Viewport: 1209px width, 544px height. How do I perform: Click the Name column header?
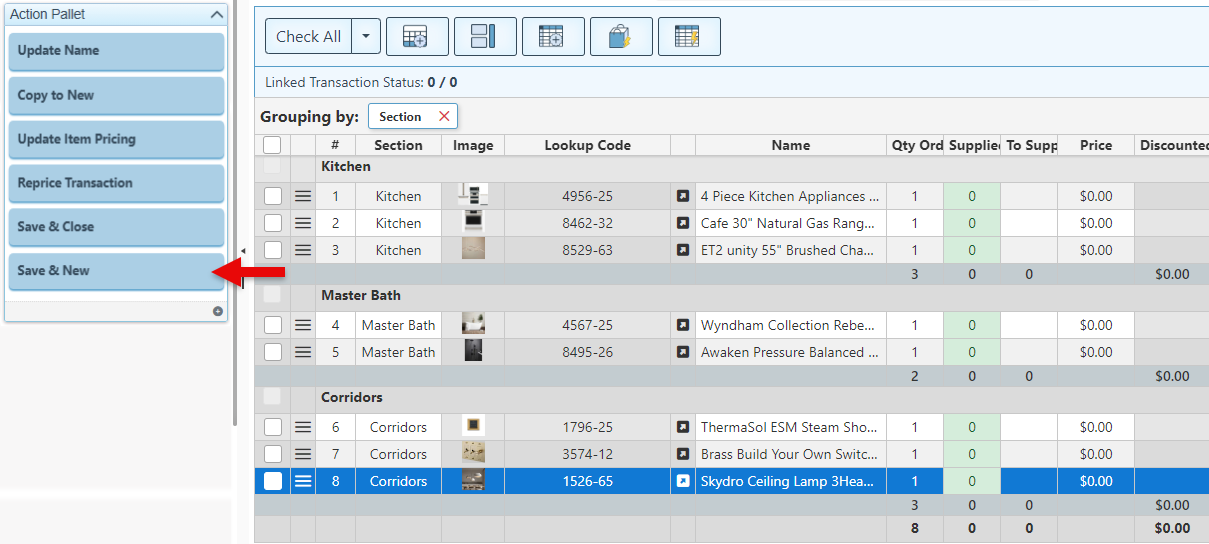790,145
